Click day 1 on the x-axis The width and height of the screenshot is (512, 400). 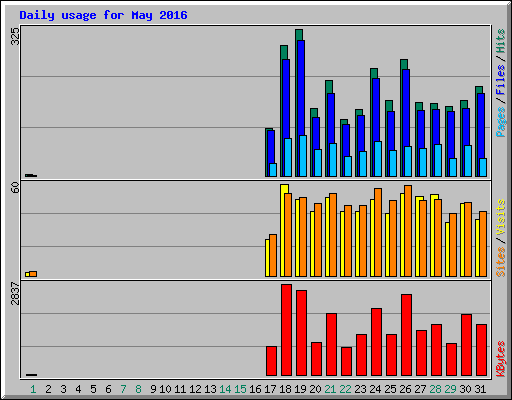coord(33,389)
